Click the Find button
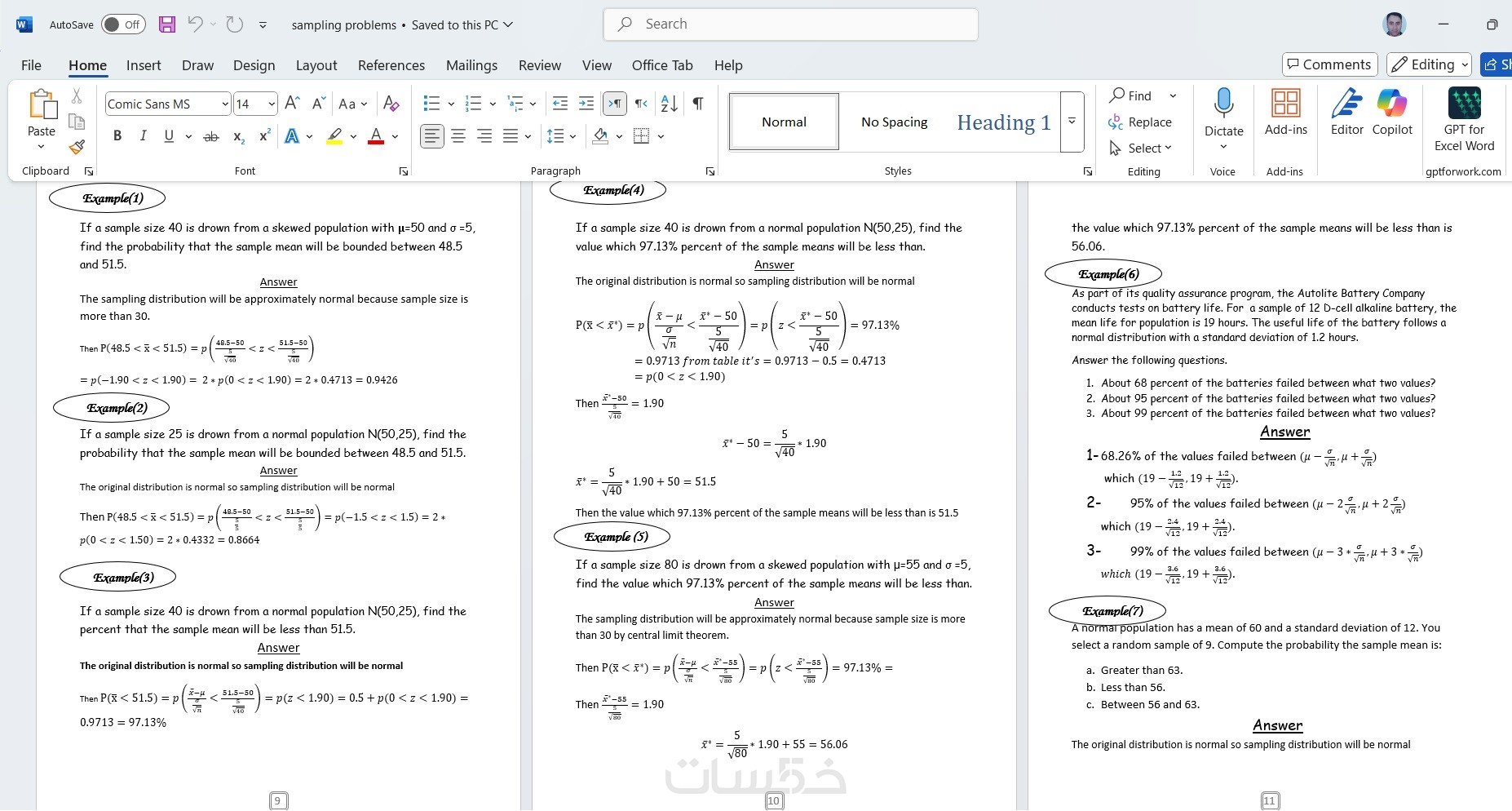The width and height of the screenshot is (1512, 811). (1130, 95)
